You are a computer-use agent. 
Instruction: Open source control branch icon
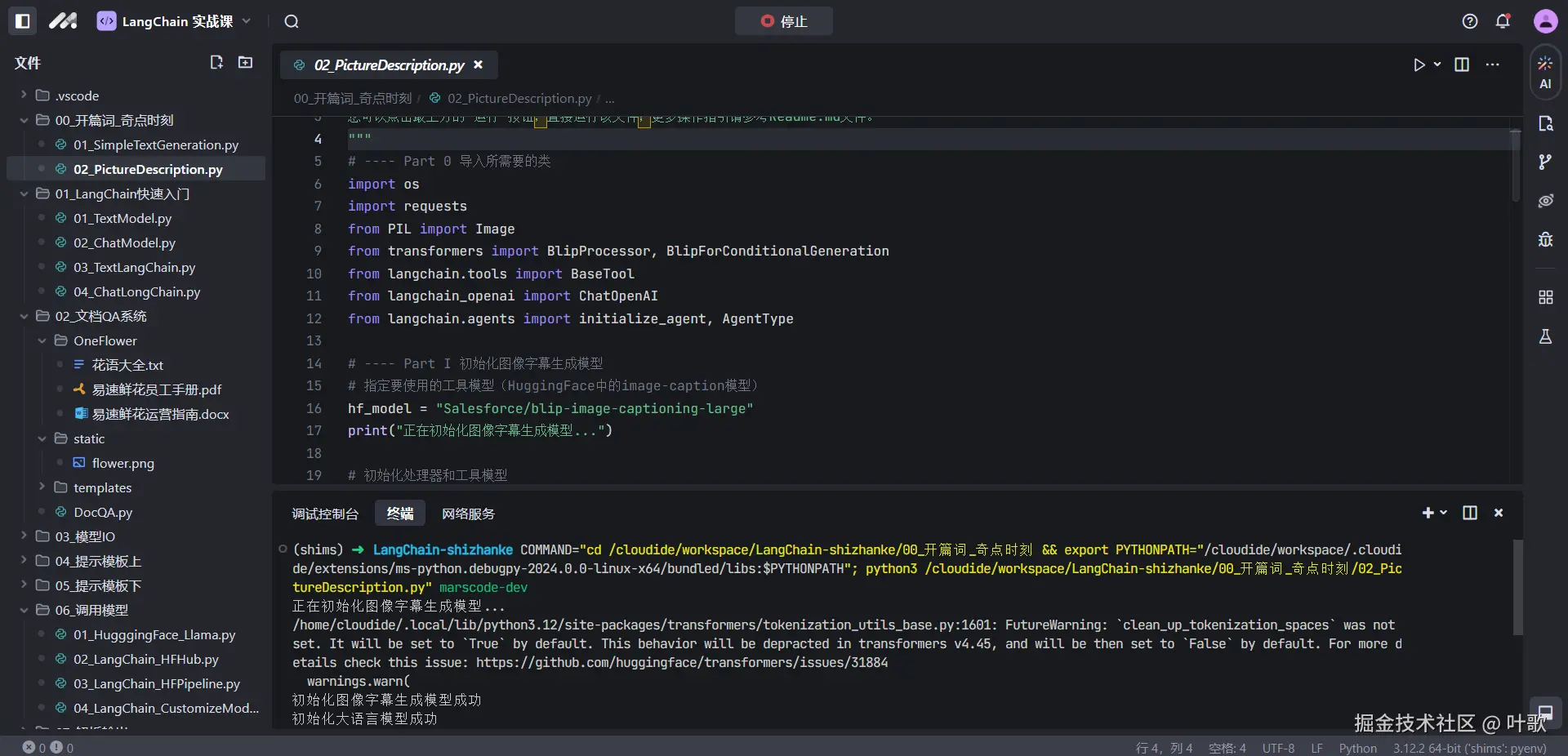click(1545, 162)
